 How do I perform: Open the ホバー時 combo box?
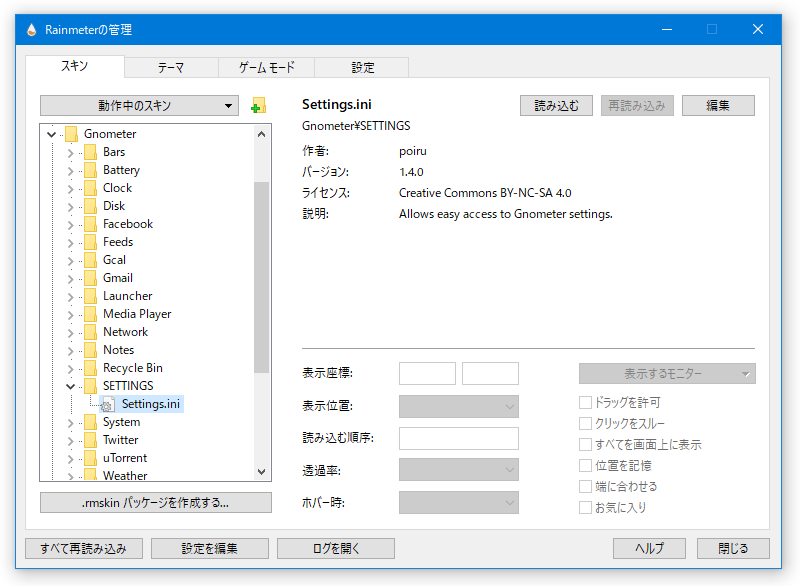(459, 502)
